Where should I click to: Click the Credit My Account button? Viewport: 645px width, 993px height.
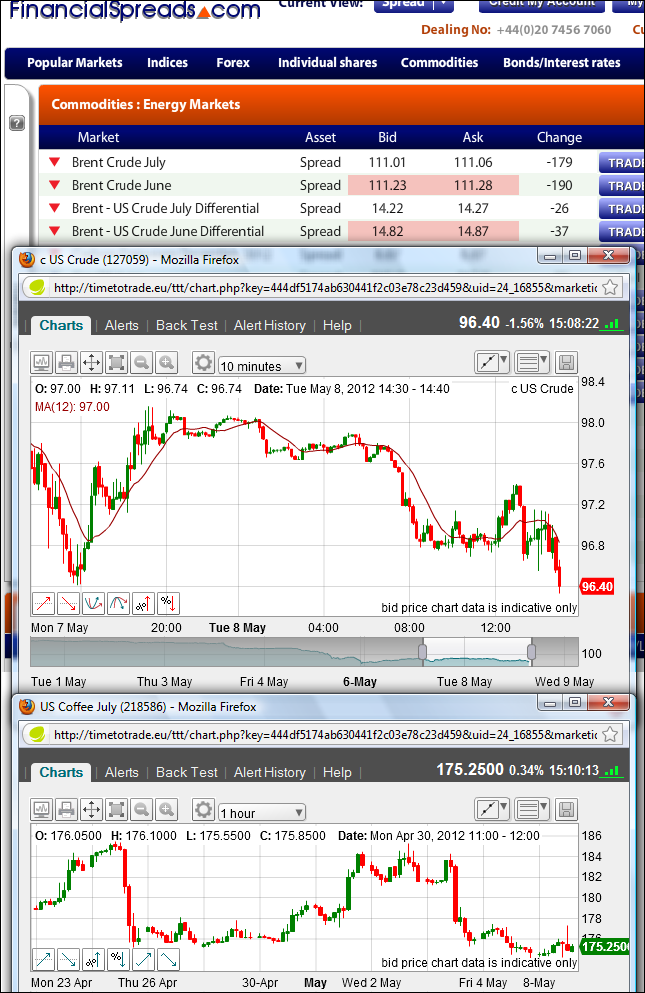coord(542,4)
